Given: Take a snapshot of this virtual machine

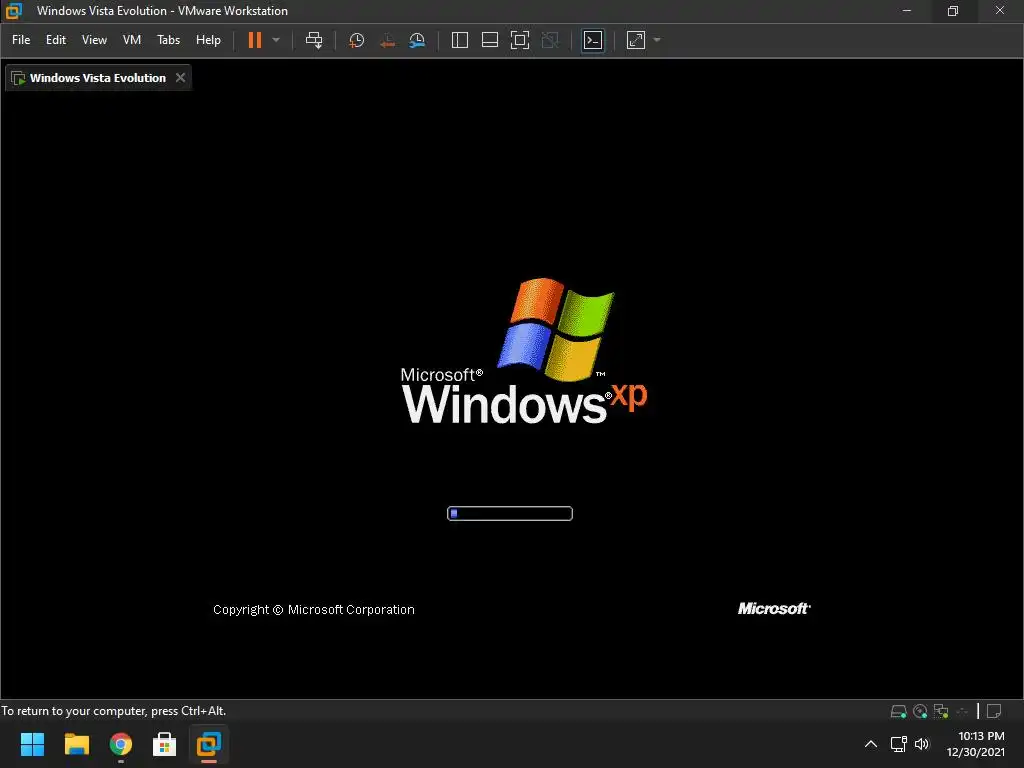Looking at the screenshot, I should [357, 40].
